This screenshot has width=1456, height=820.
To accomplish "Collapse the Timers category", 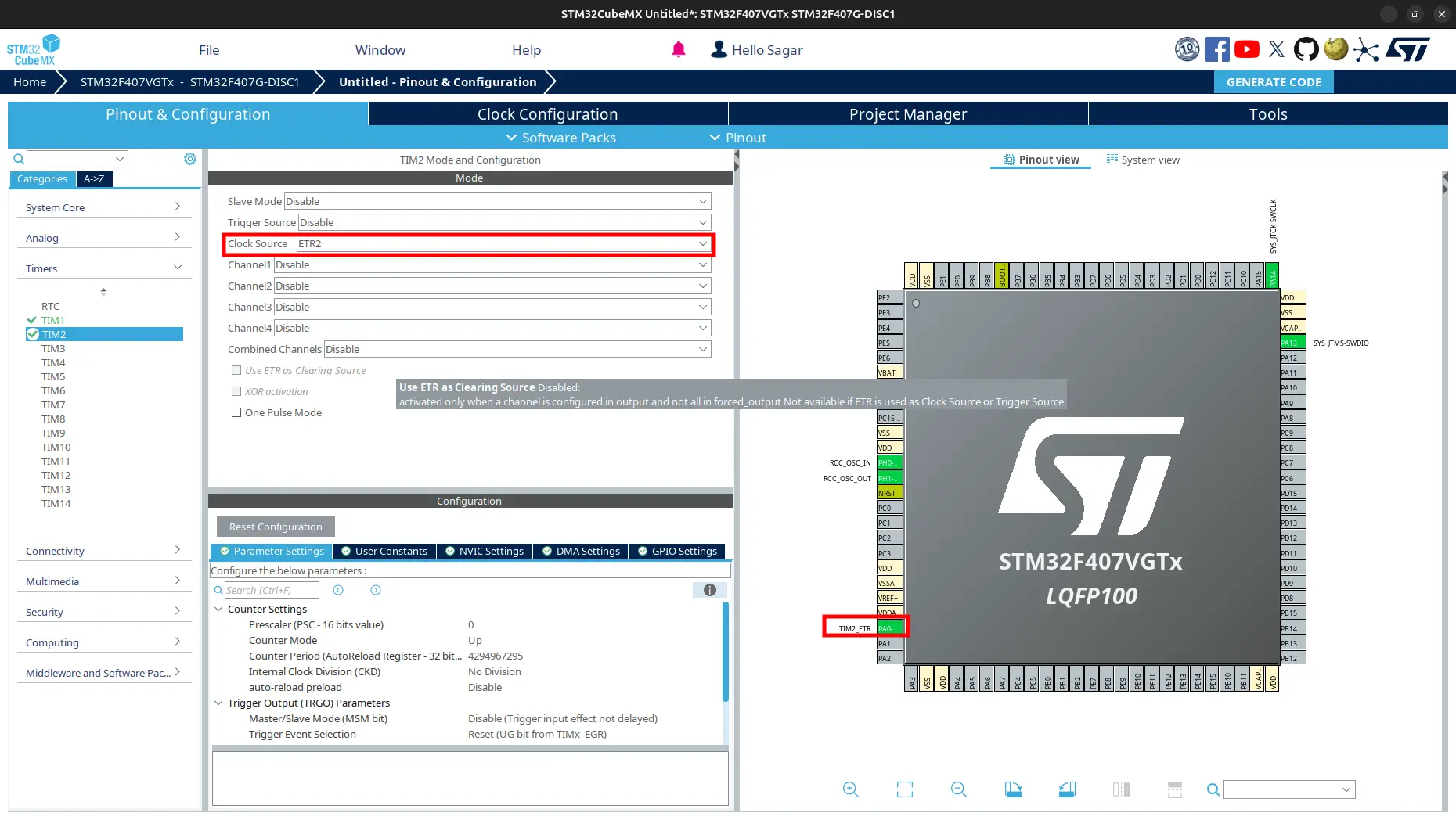I will (104, 268).
